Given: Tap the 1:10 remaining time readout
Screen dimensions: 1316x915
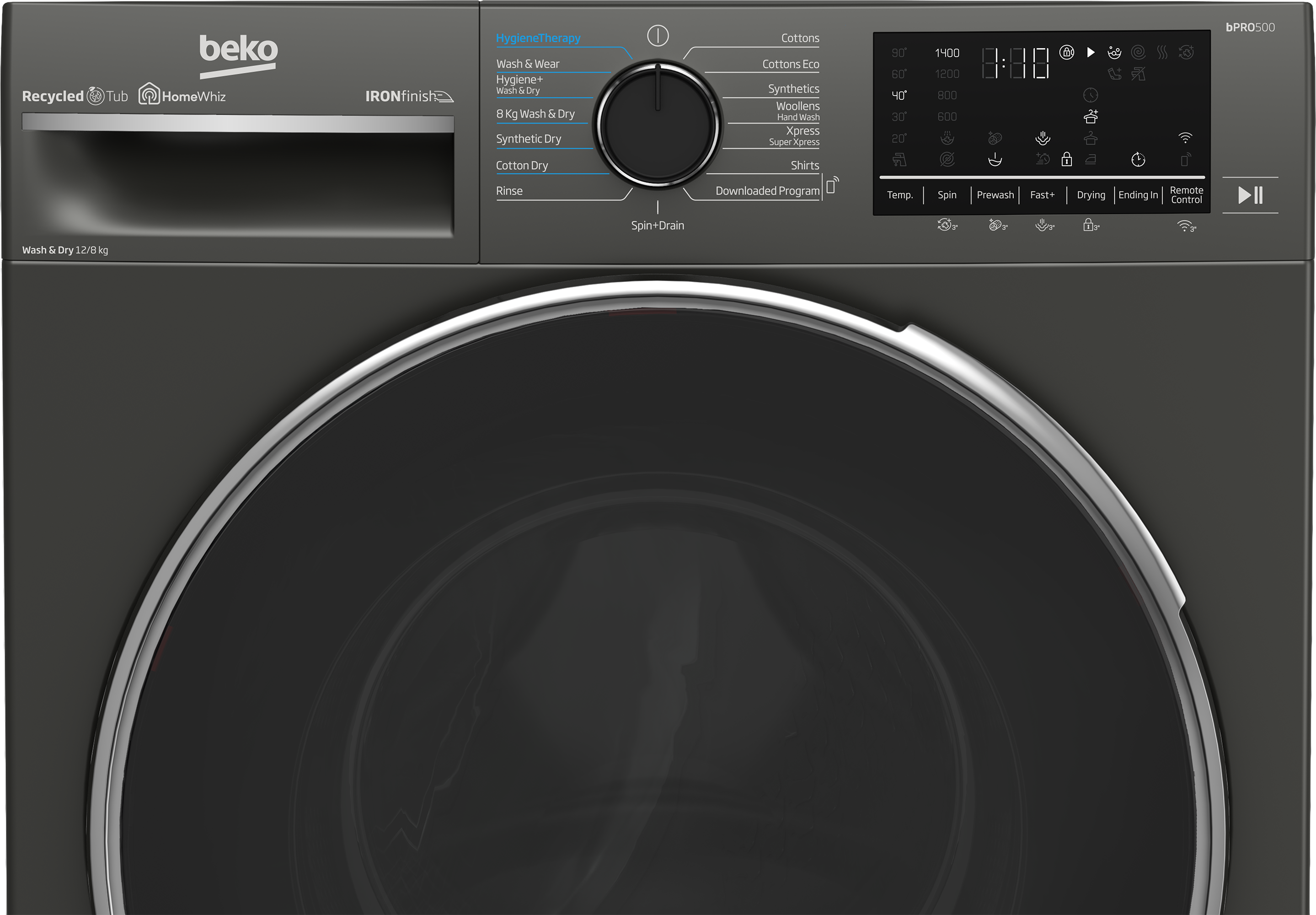Looking at the screenshot, I should (1015, 63).
